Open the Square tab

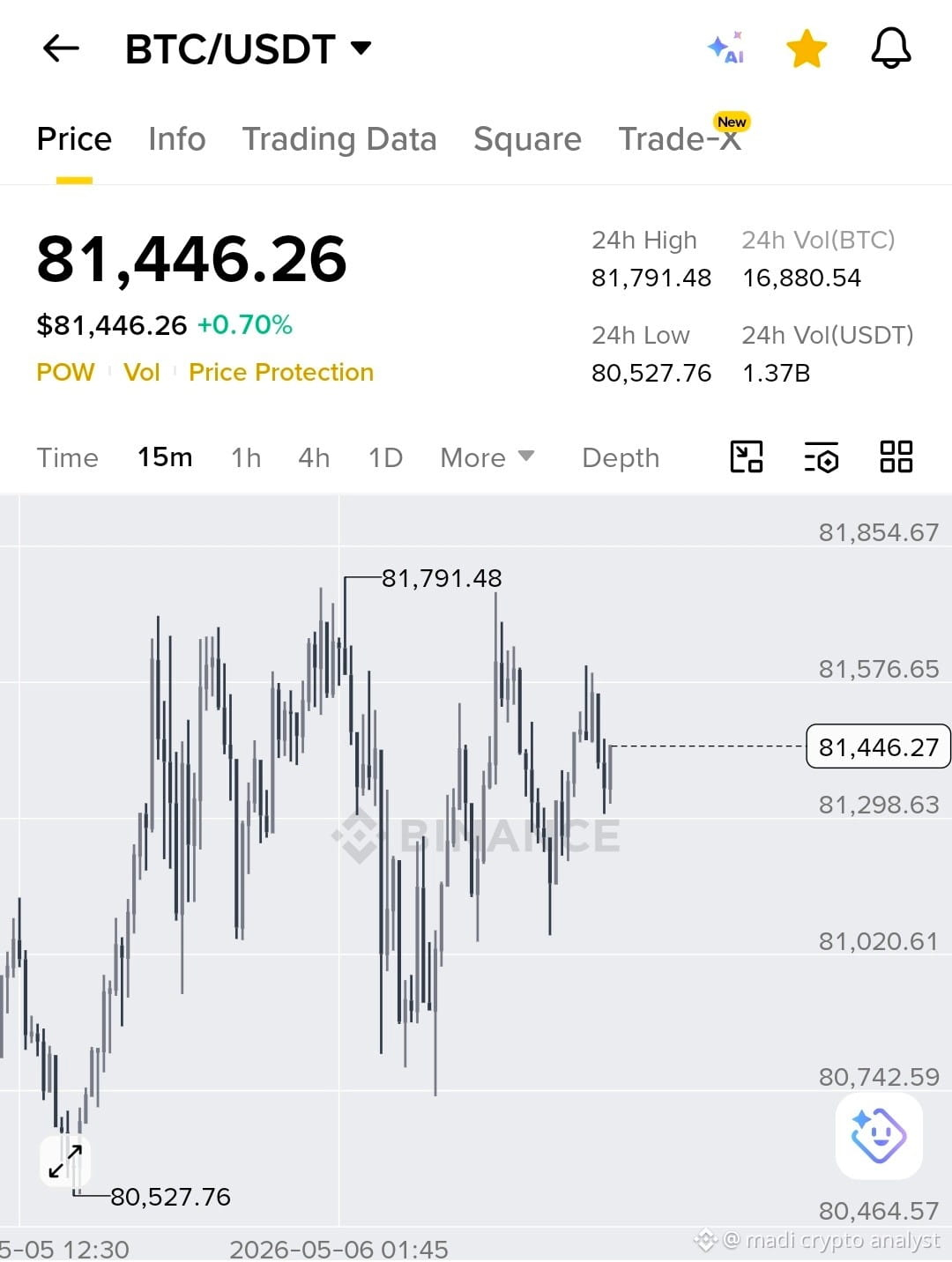click(527, 139)
